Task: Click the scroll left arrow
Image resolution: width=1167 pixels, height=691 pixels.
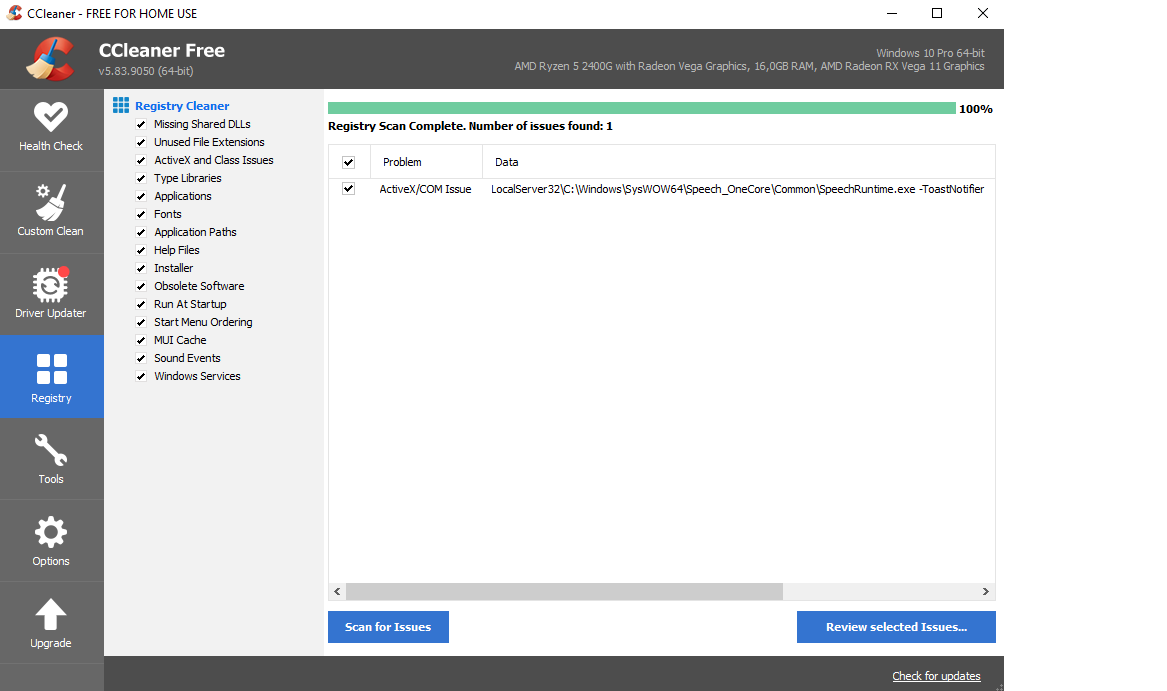Action: [337, 591]
